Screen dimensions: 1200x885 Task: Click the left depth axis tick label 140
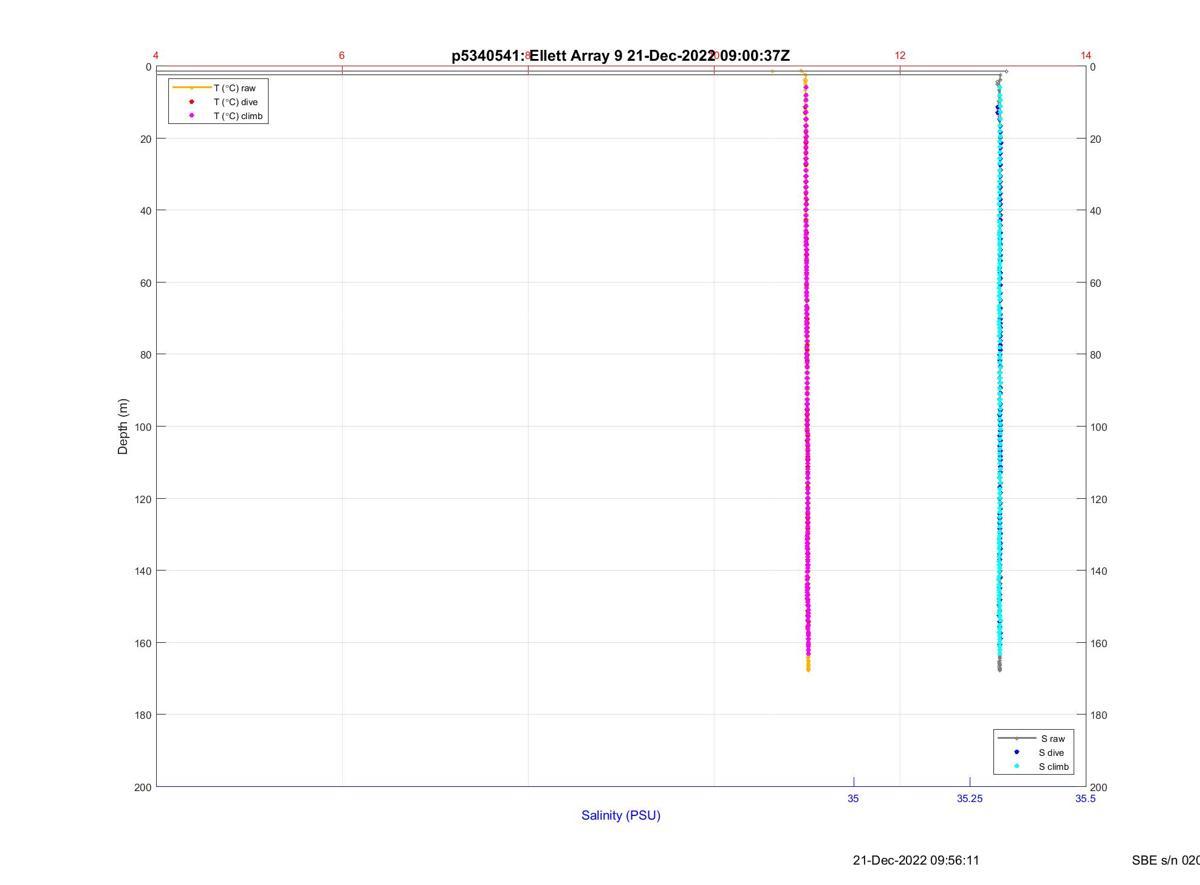(142, 571)
